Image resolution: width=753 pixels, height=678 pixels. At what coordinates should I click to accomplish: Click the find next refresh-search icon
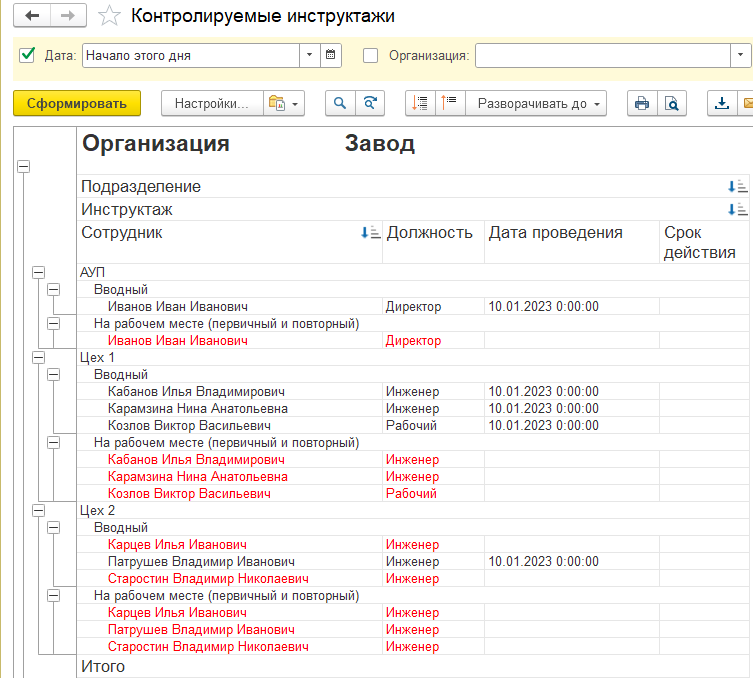[x=370, y=103]
